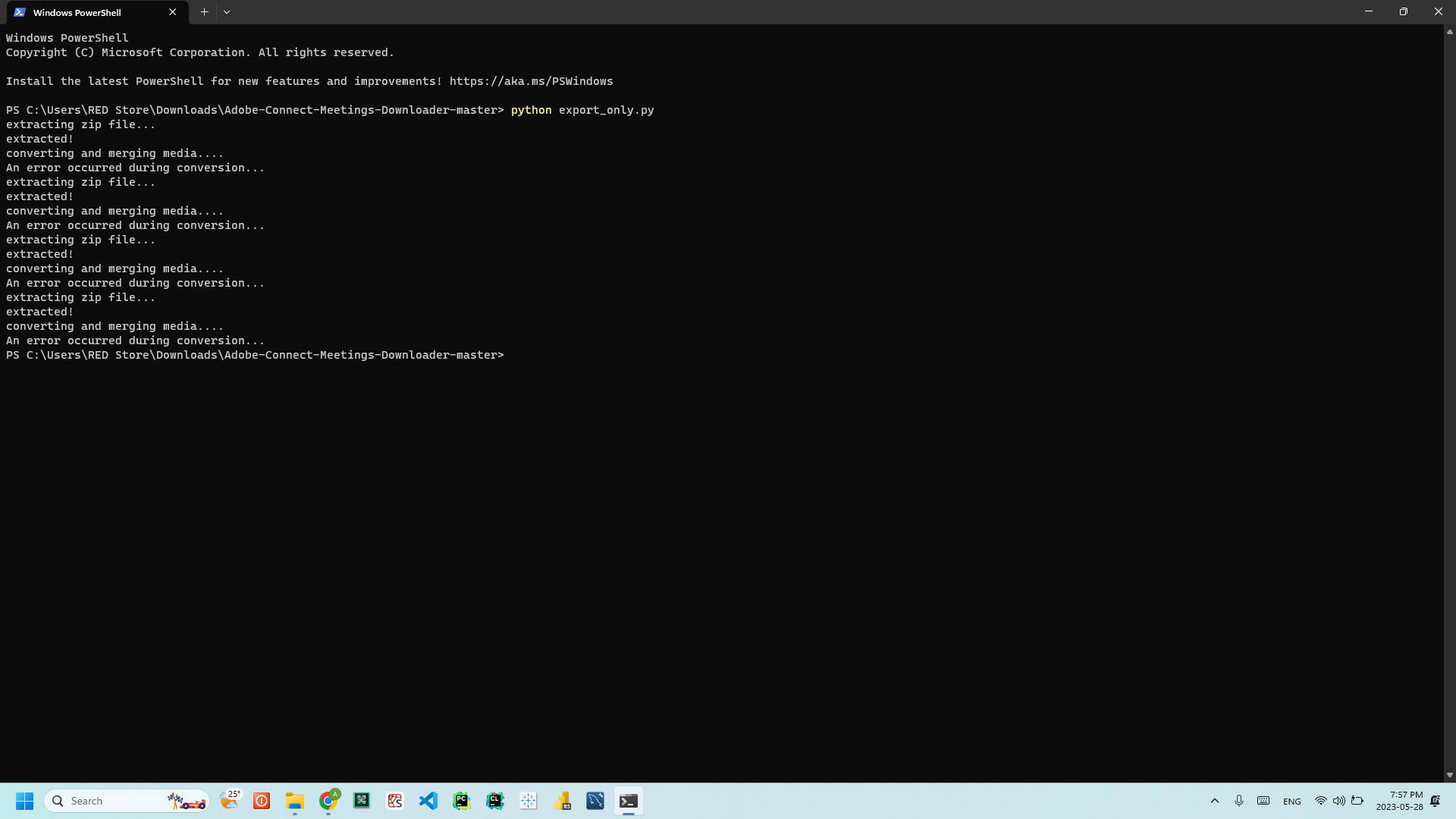This screenshot has height=819, width=1456.
Task: Launch CLion from the taskbar
Action: (494, 800)
